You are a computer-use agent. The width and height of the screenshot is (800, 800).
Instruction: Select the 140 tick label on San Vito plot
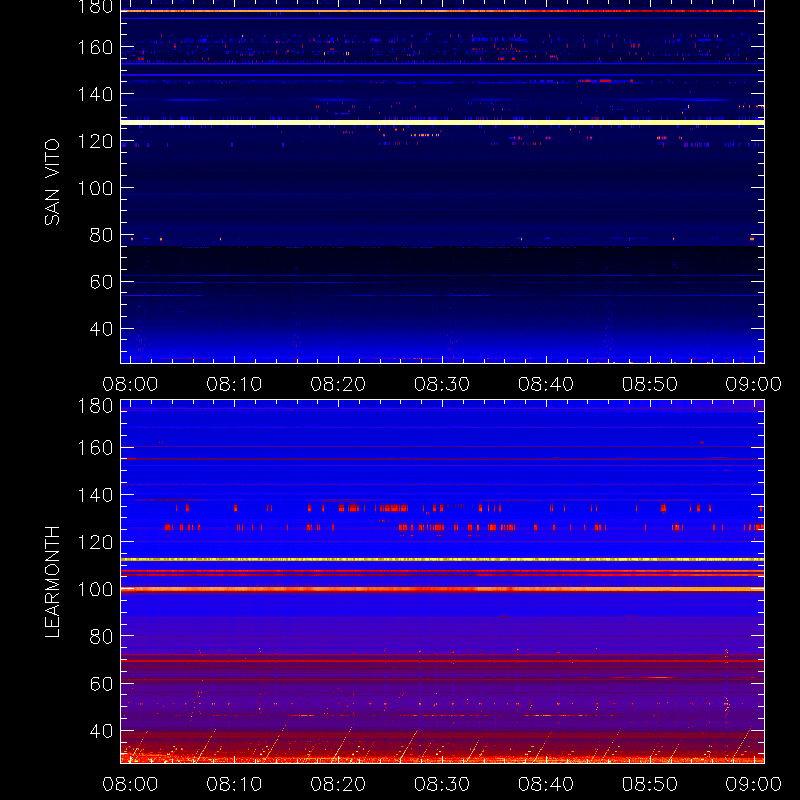[x=95, y=94]
